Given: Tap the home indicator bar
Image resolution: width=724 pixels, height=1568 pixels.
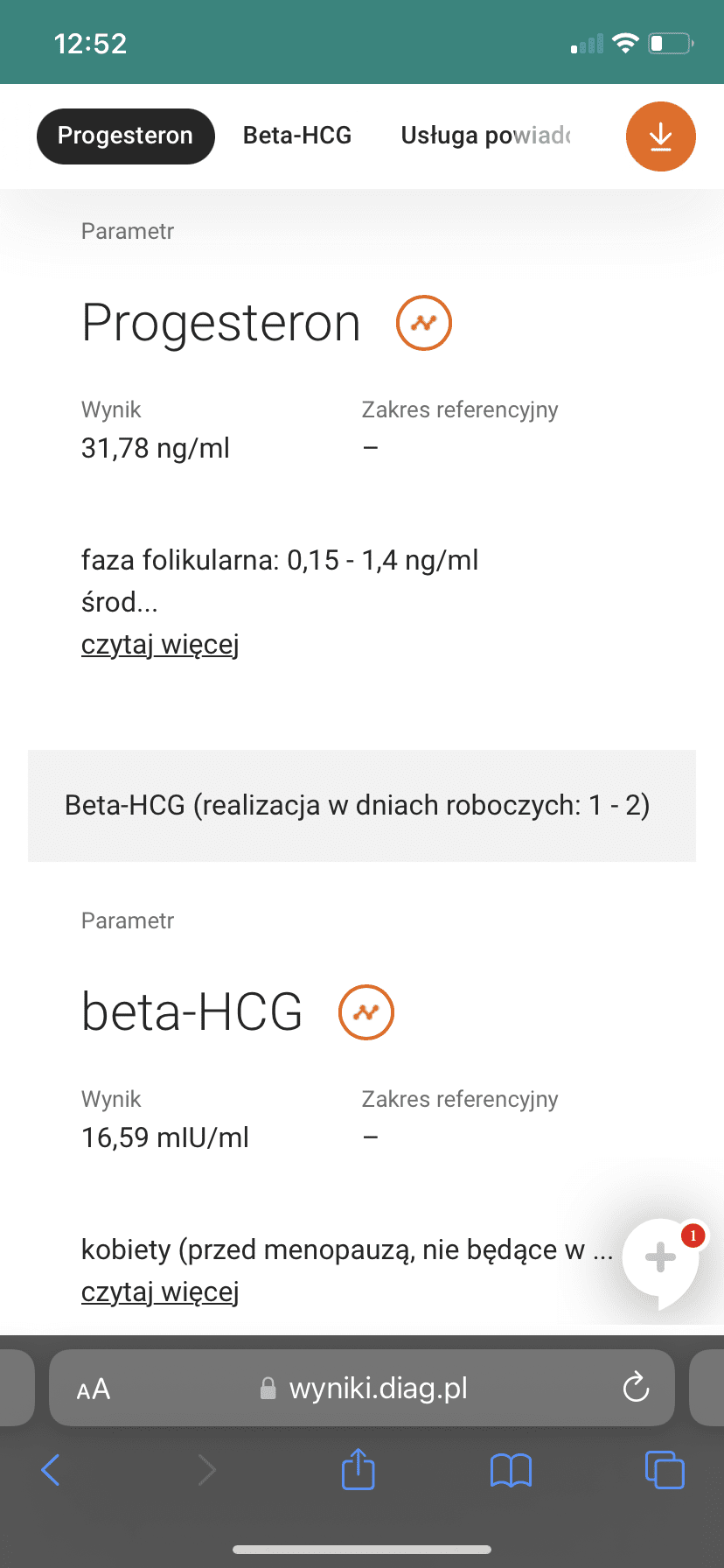Looking at the screenshot, I should 362,1550.
